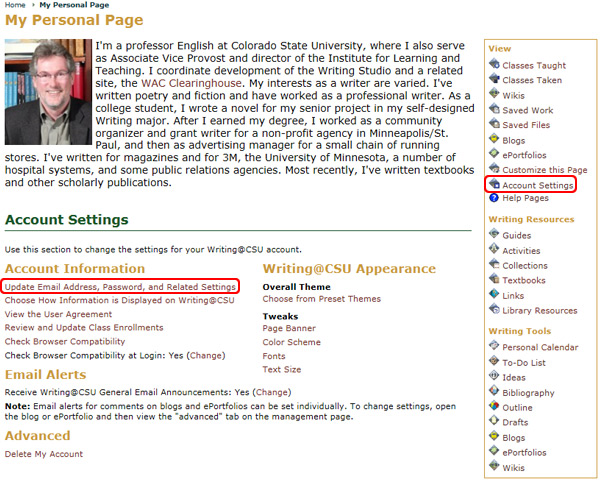Open Choose from Preset Themes
This screenshot has height=482, width=600.
[x=321, y=299]
